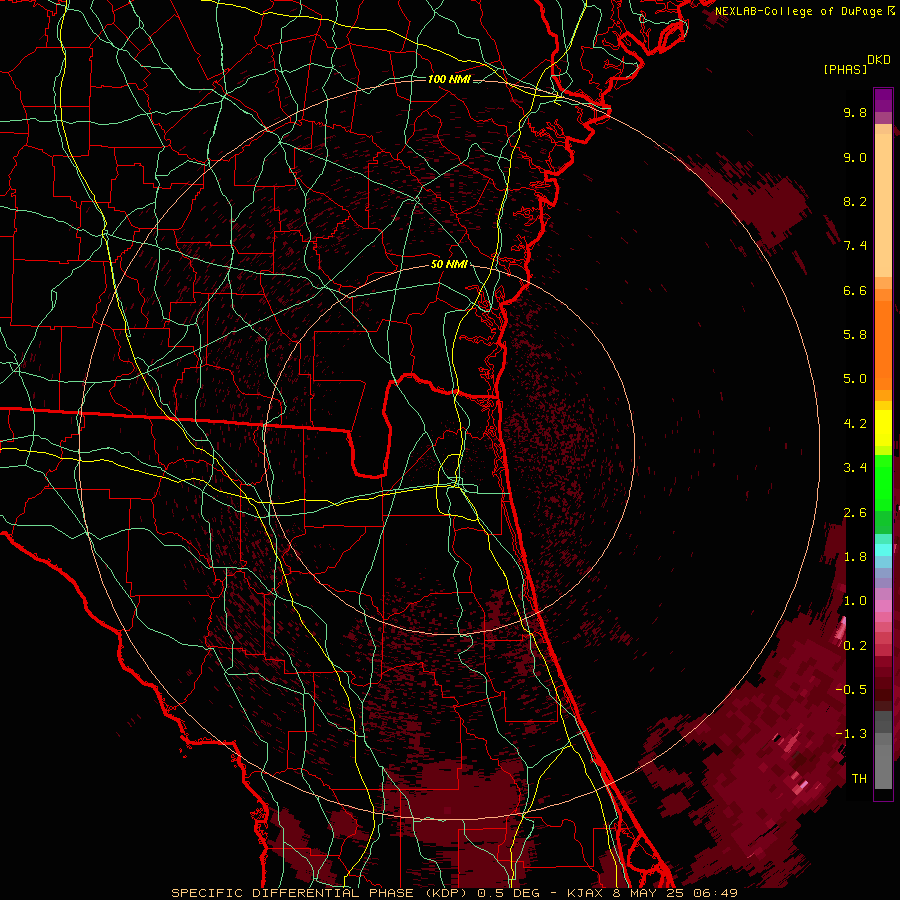Select the 1.8 scale value
Viewport: 900px width, 900px height.
pyautogui.click(x=855, y=557)
